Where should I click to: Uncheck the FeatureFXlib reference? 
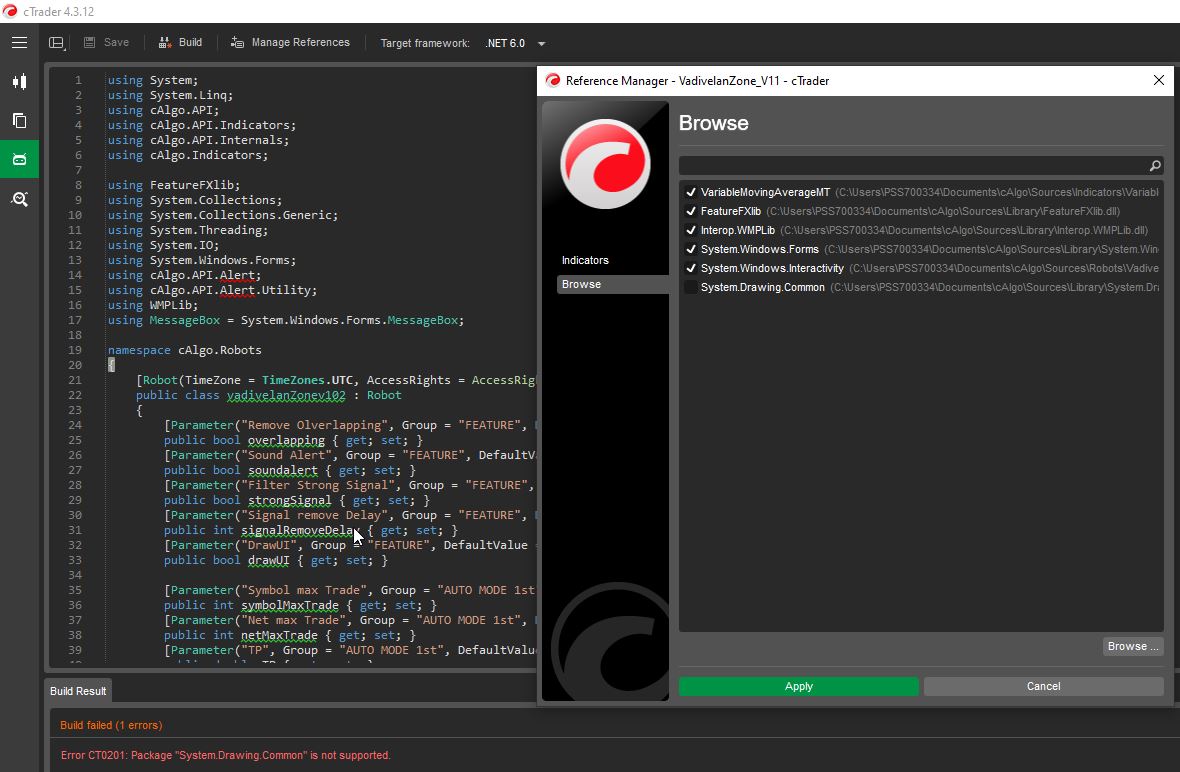[x=691, y=211]
